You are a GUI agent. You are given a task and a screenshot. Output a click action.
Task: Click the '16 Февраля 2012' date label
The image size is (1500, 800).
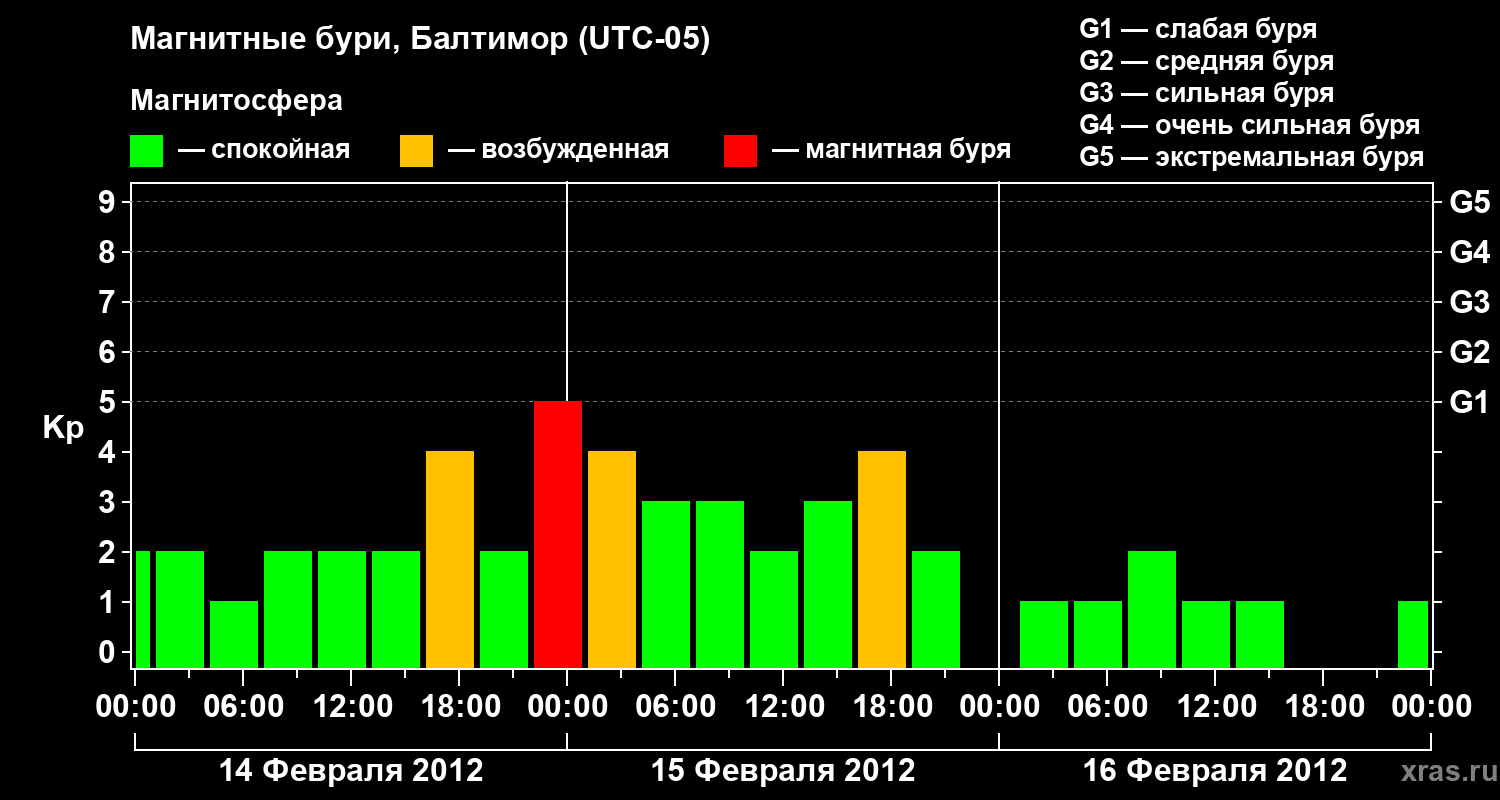pyautogui.click(x=1215, y=770)
